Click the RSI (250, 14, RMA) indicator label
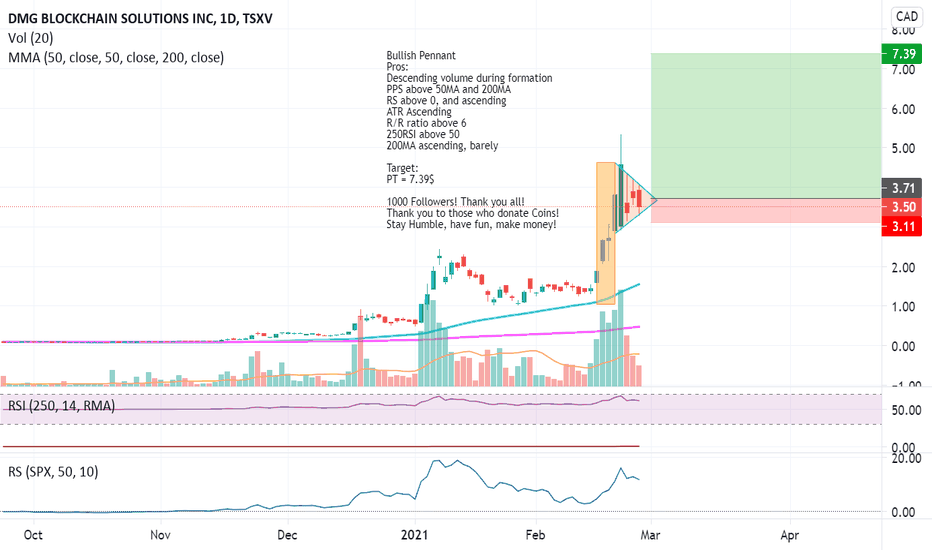The height and width of the screenshot is (550, 932). click(x=61, y=406)
